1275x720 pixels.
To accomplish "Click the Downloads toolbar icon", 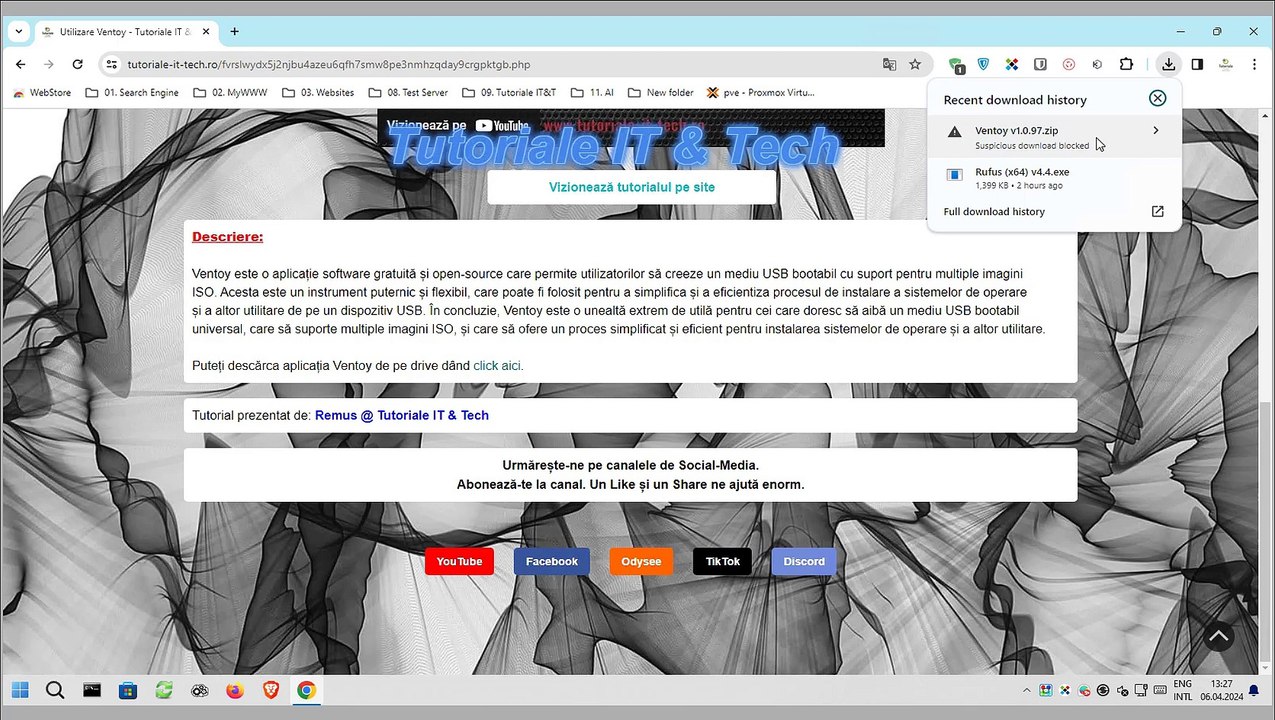I will click(x=1168, y=64).
